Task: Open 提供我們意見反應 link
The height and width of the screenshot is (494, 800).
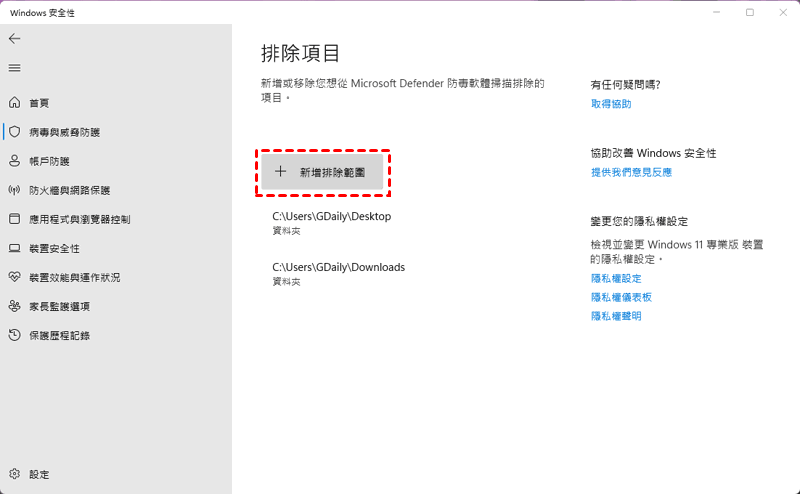Action: coord(631,172)
